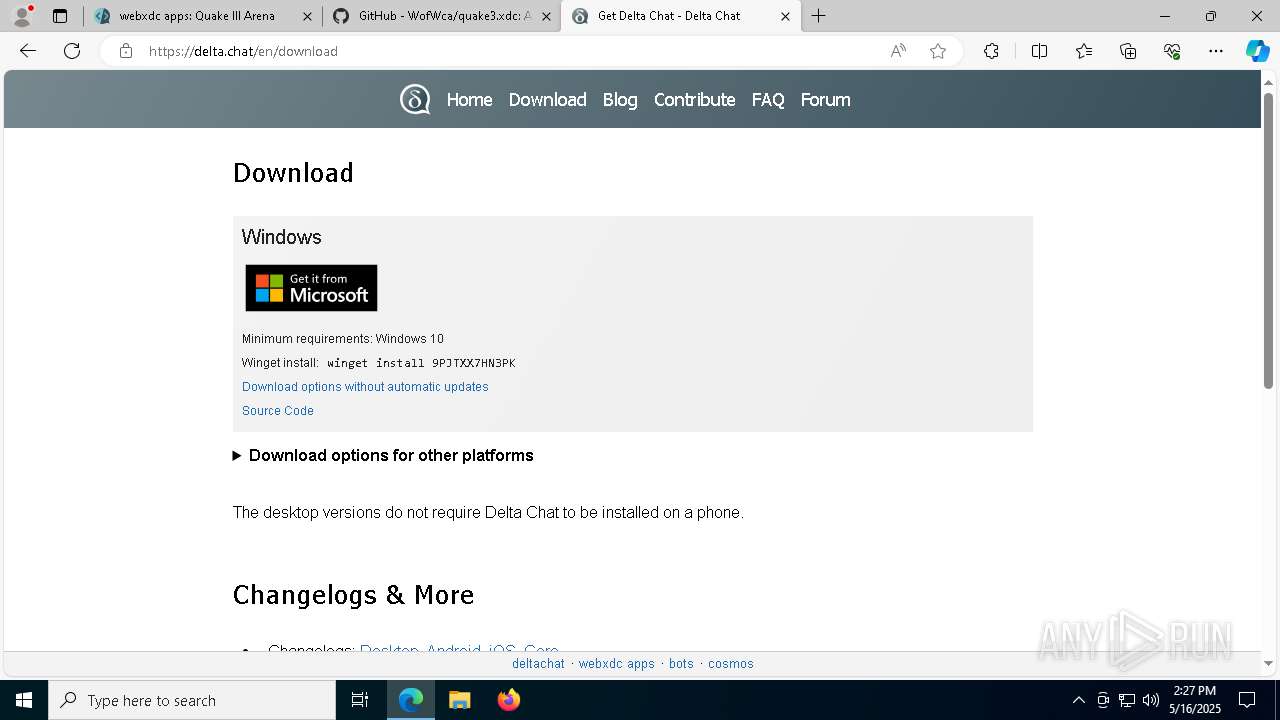Click Microsoft Edge taskbar icon
1280x720 pixels.
tap(411, 700)
